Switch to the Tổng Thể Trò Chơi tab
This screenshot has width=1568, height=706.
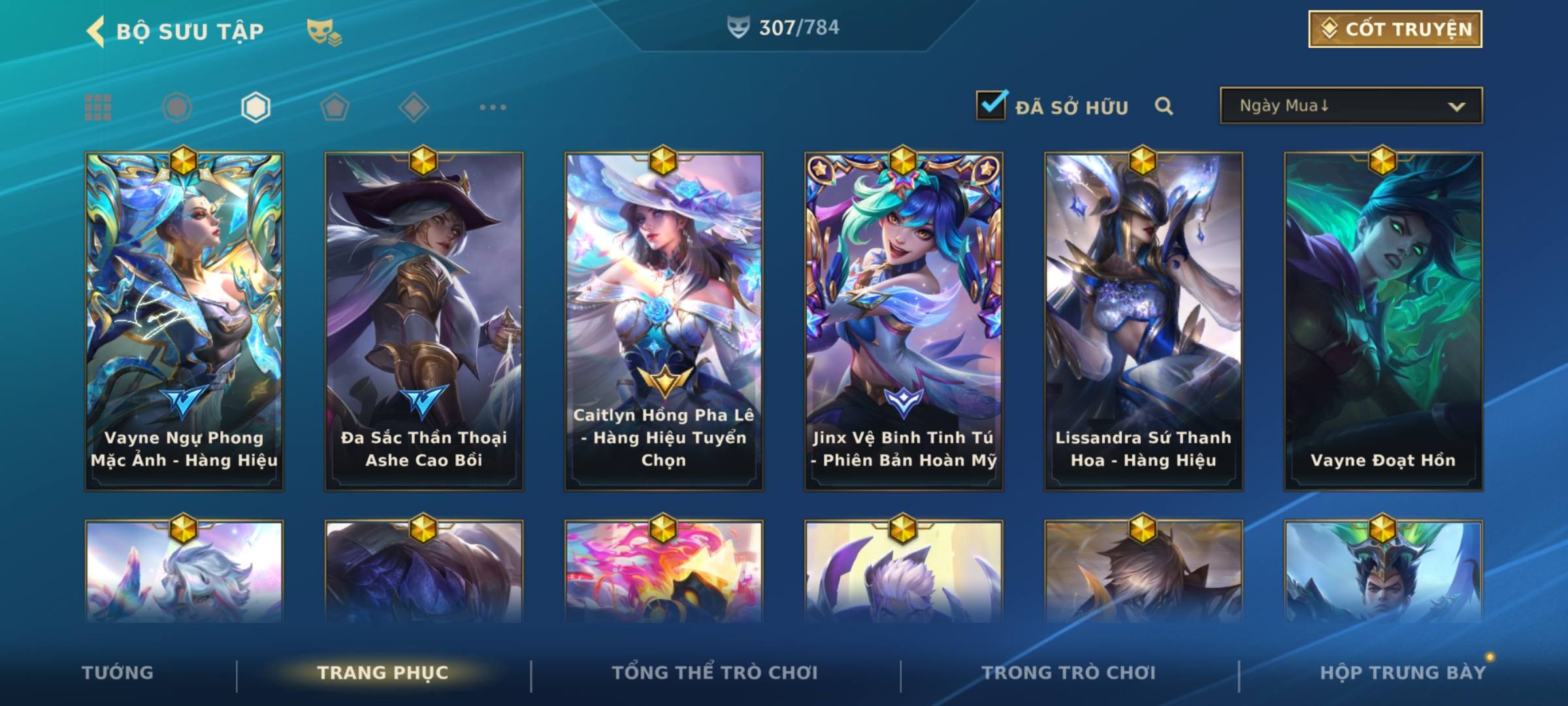coord(715,673)
